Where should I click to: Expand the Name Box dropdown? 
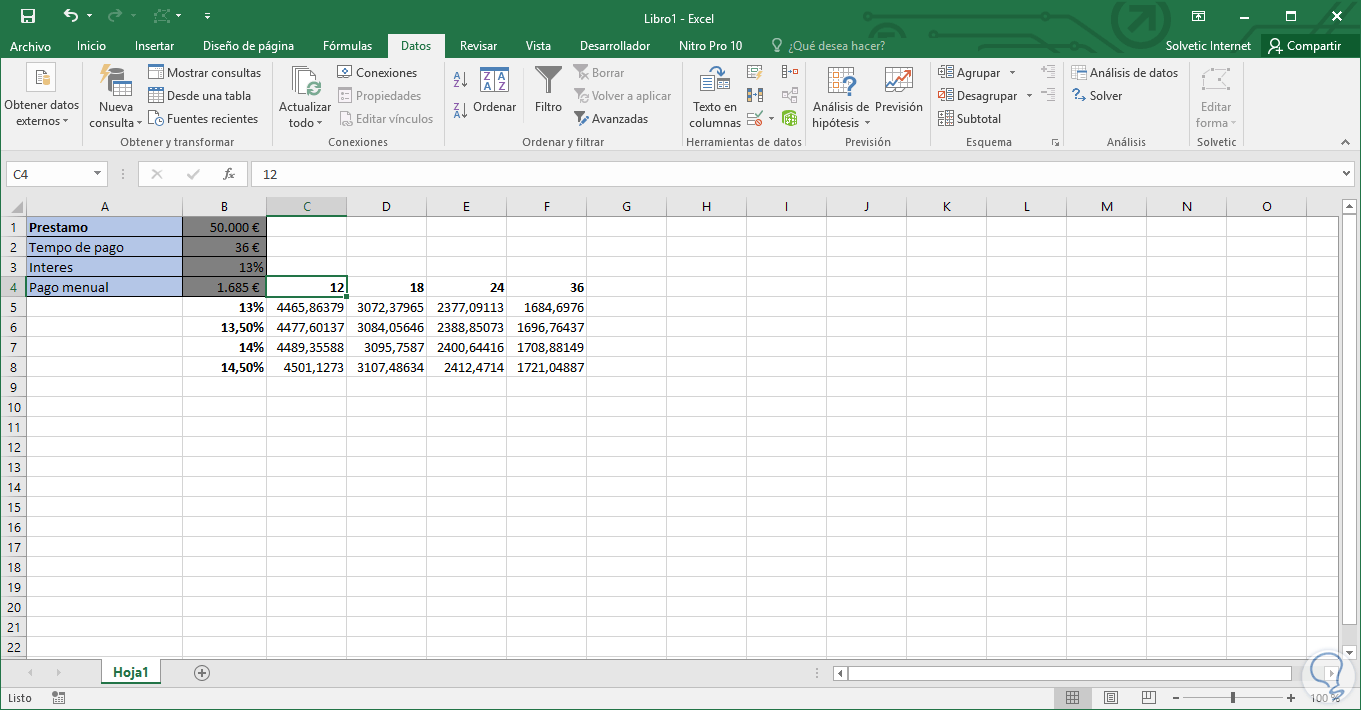tap(98, 174)
